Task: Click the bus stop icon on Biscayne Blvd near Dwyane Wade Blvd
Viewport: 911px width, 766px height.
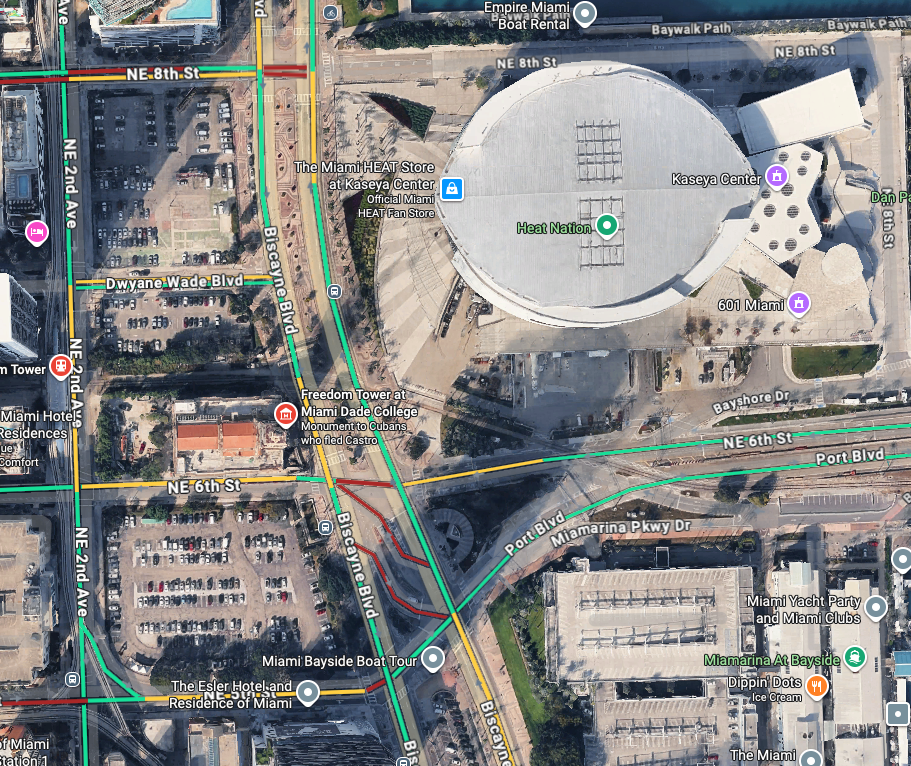Action: [334, 291]
